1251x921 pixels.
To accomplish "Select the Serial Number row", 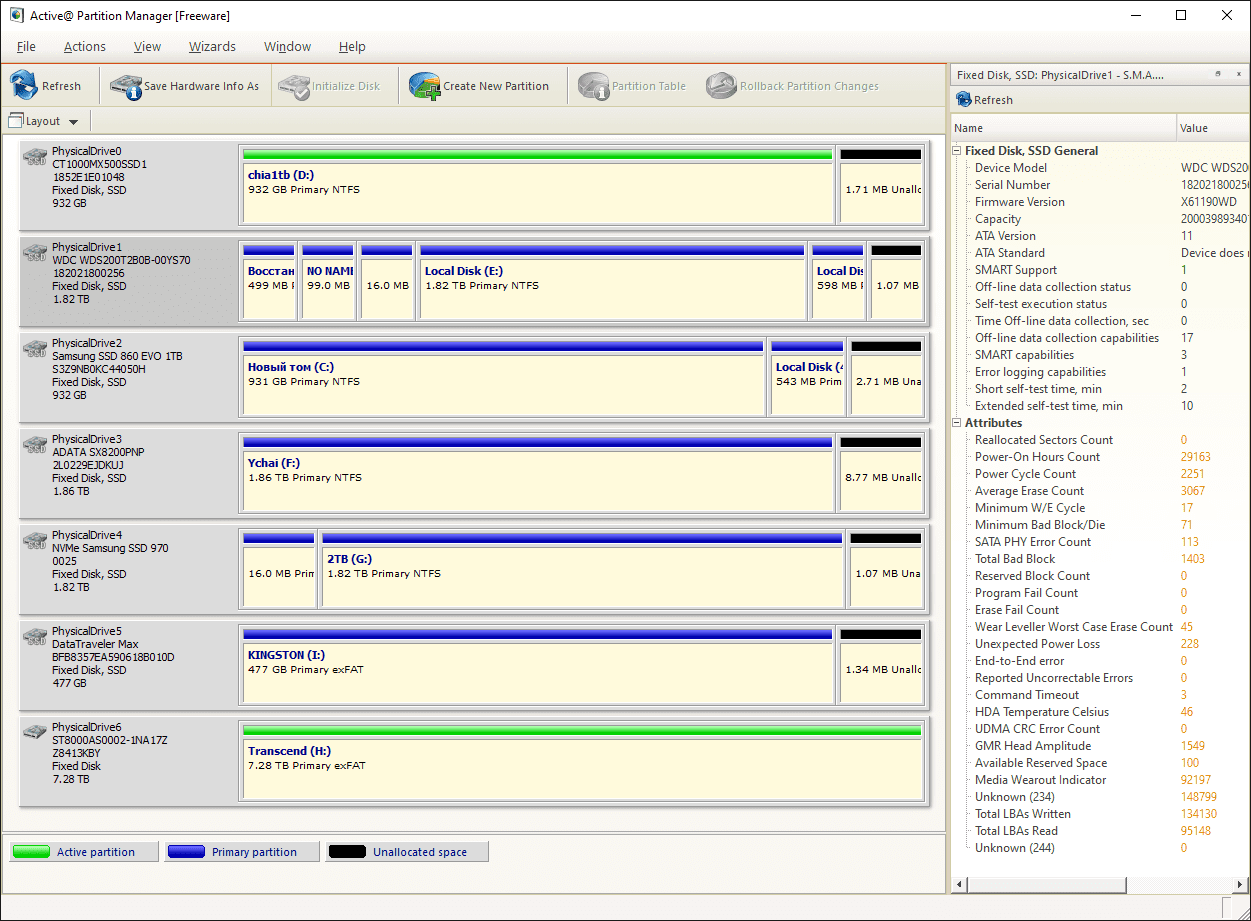I will click(1100, 185).
